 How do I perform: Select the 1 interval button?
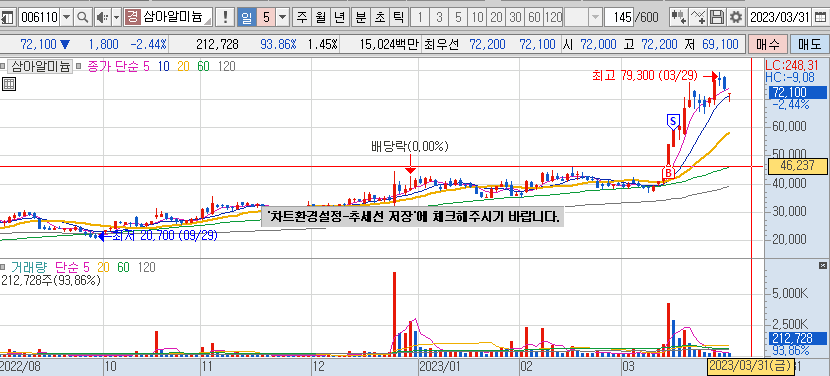420,17
